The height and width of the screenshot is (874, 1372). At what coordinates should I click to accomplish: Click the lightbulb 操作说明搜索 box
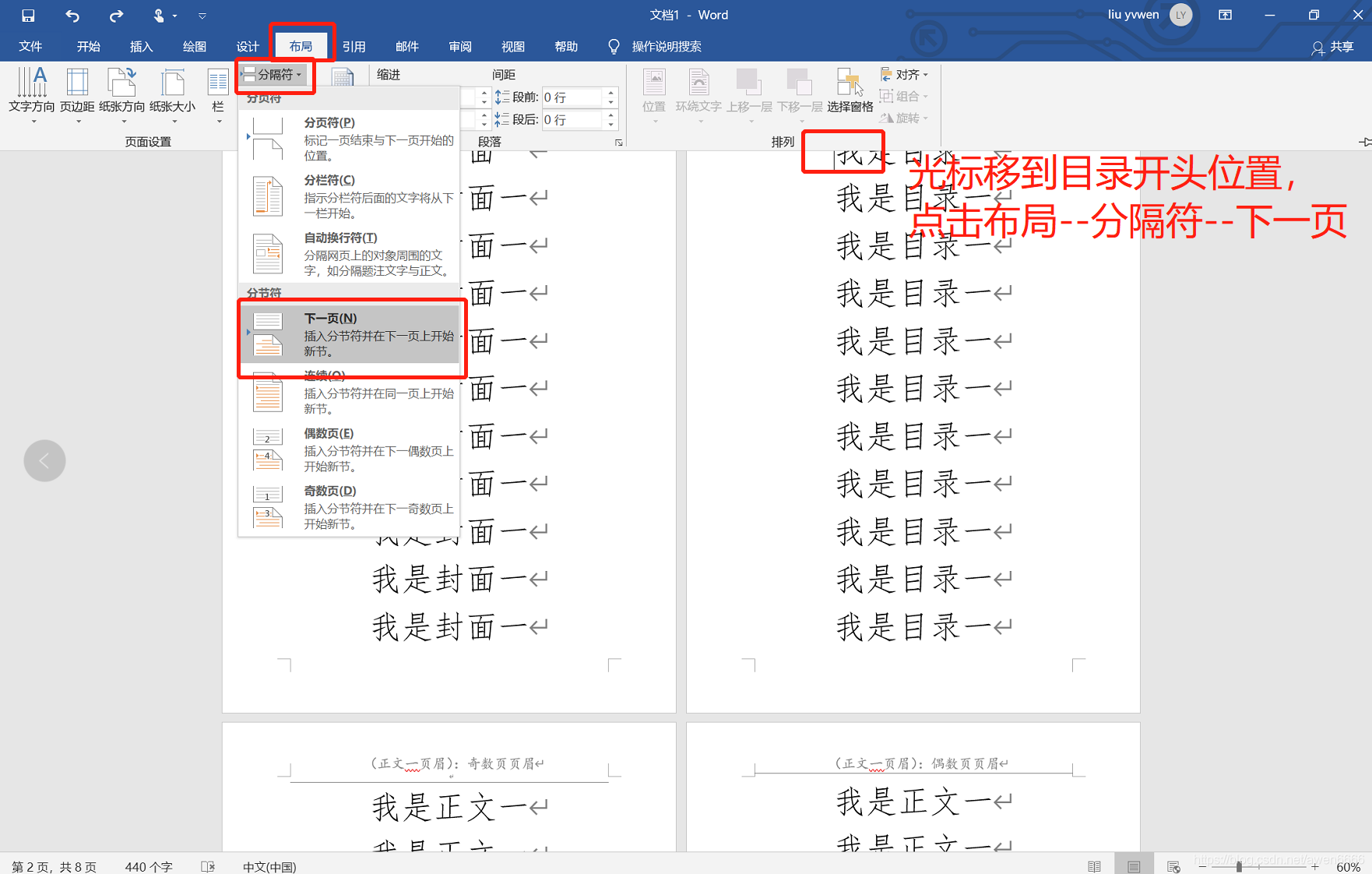(x=656, y=47)
